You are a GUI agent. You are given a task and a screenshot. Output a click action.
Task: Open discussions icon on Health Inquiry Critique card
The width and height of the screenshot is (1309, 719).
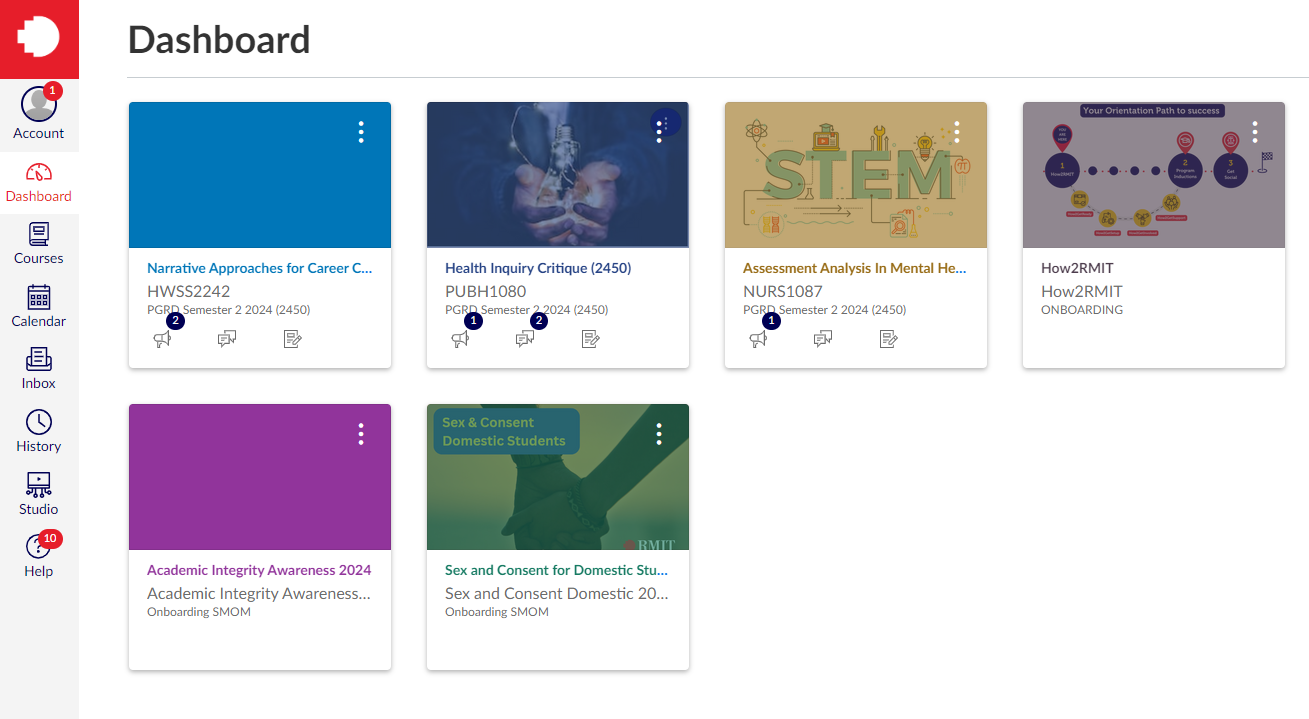524,338
